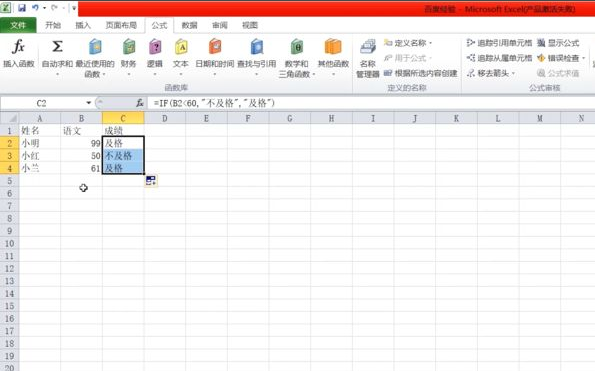The height and width of the screenshot is (371, 595).
Task: Open Recently Used functions book icon
Action: (x=95, y=47)
